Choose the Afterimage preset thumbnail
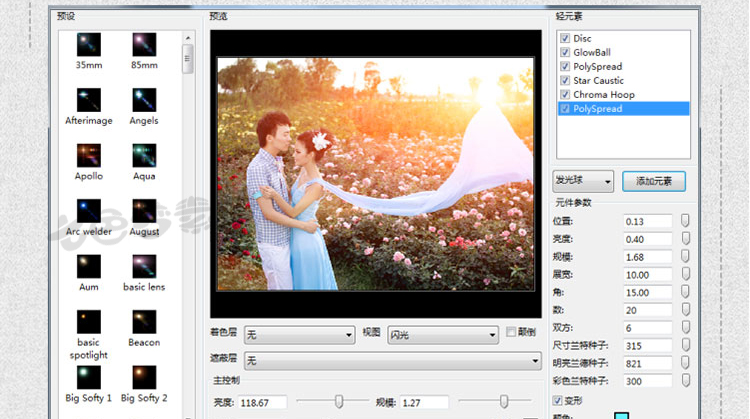The image size is (750, 419). tap(89, 100)
